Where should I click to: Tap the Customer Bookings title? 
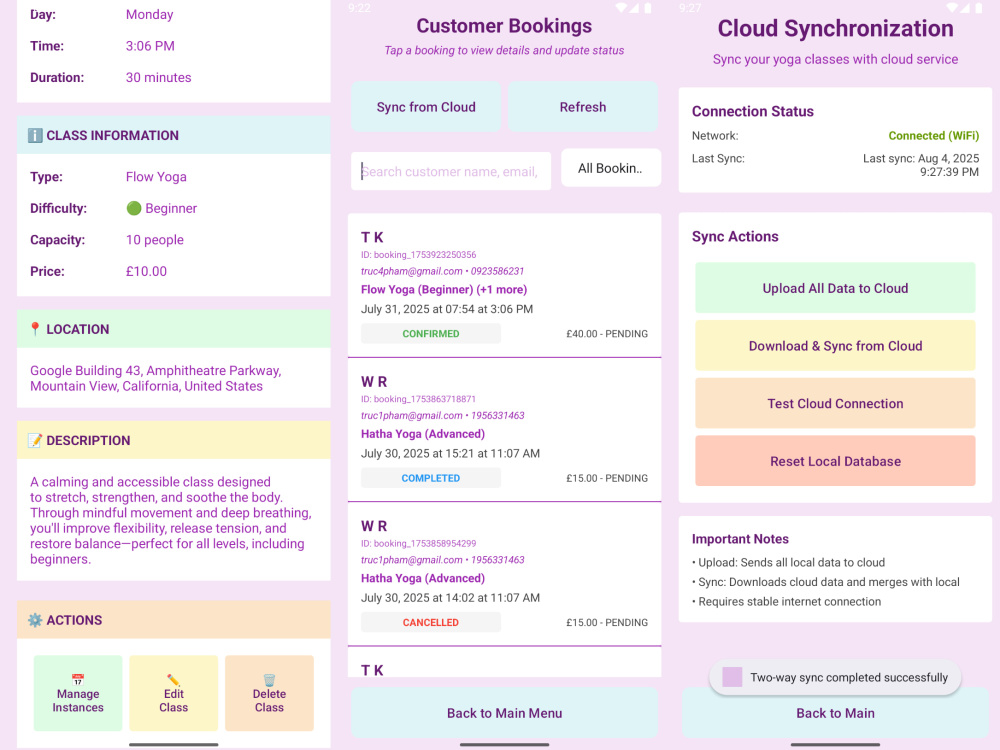[x=504, y=26]
